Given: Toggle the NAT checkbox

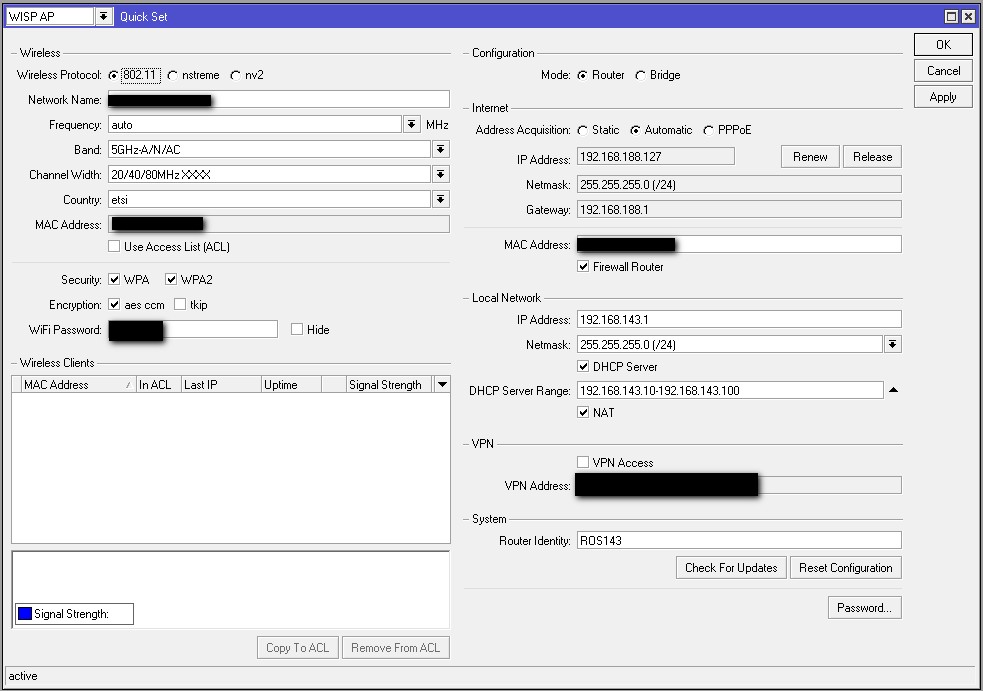Looking at the screenshot, I should click(583, 412).
